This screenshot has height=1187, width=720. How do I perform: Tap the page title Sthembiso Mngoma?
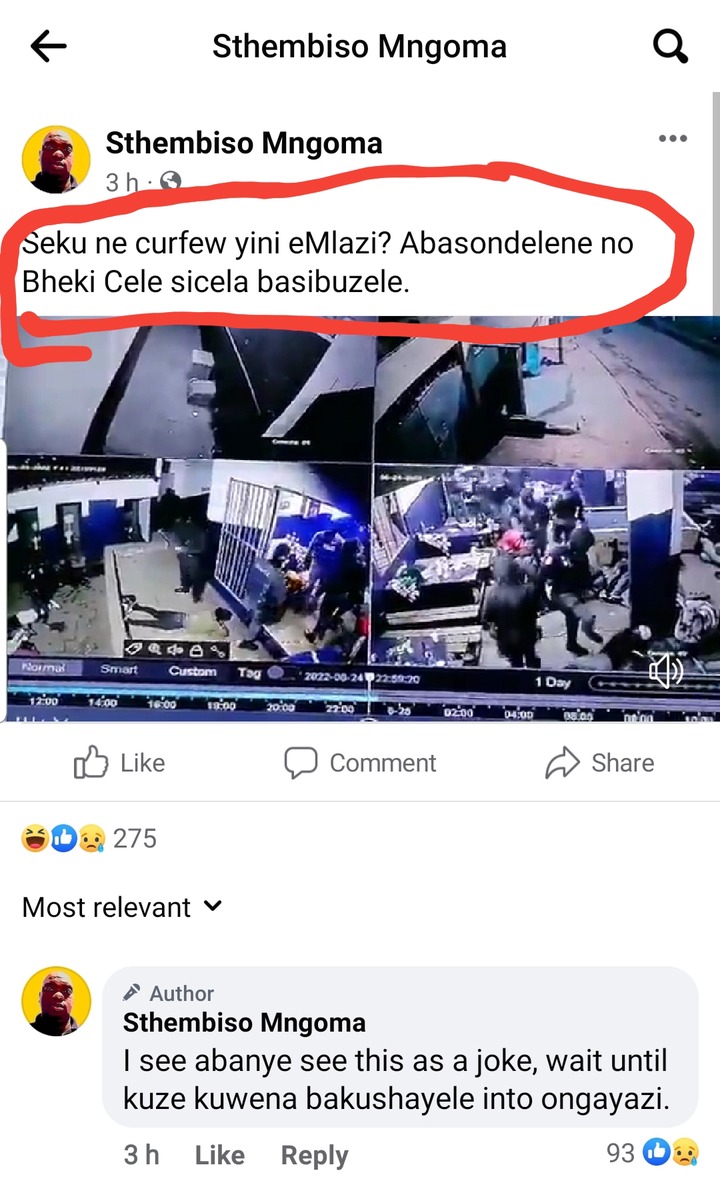click(359, 47)
